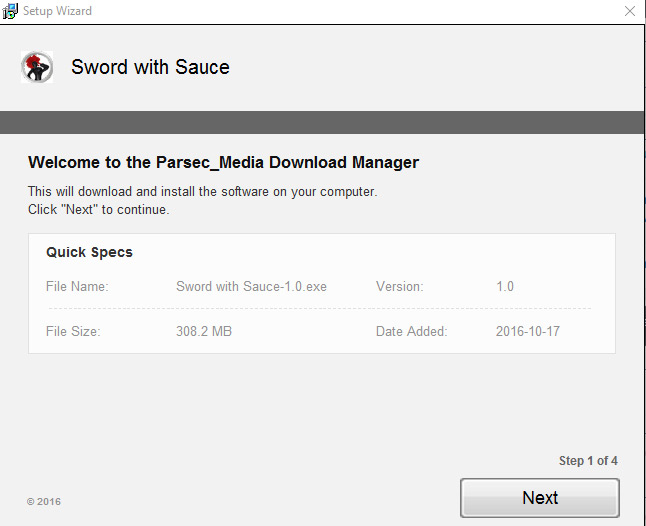Image resolution: width=646 pixels, height=526 pixels.
Task: Click the dark gray progress bar strip
Action: coord(322,122)
